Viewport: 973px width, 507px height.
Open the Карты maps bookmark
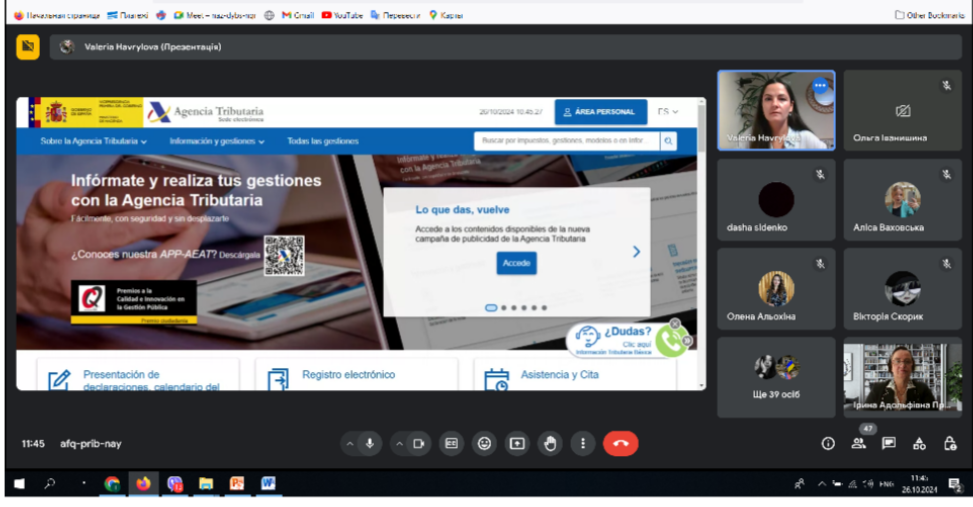[x=446, y=16]
